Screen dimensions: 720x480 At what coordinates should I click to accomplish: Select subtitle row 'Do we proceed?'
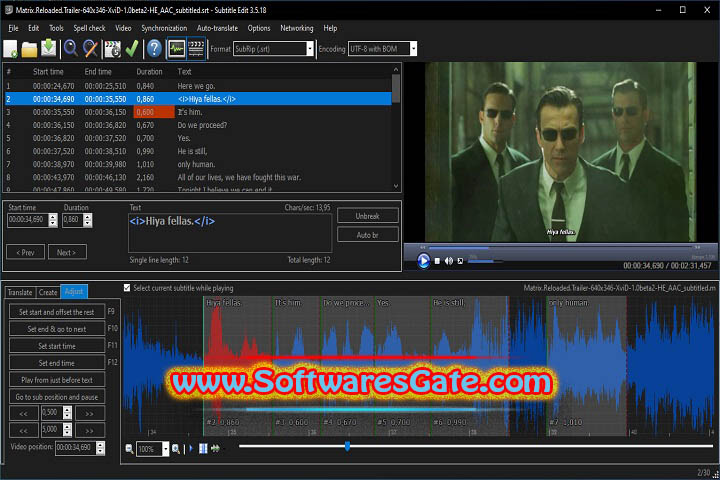pos(198,125)
